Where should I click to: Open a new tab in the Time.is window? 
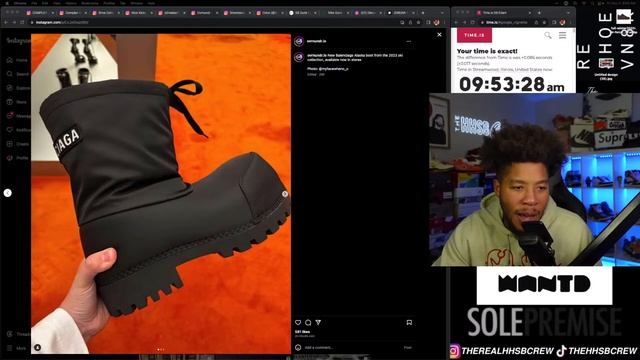pyautogui.click(x=539, y=13)
